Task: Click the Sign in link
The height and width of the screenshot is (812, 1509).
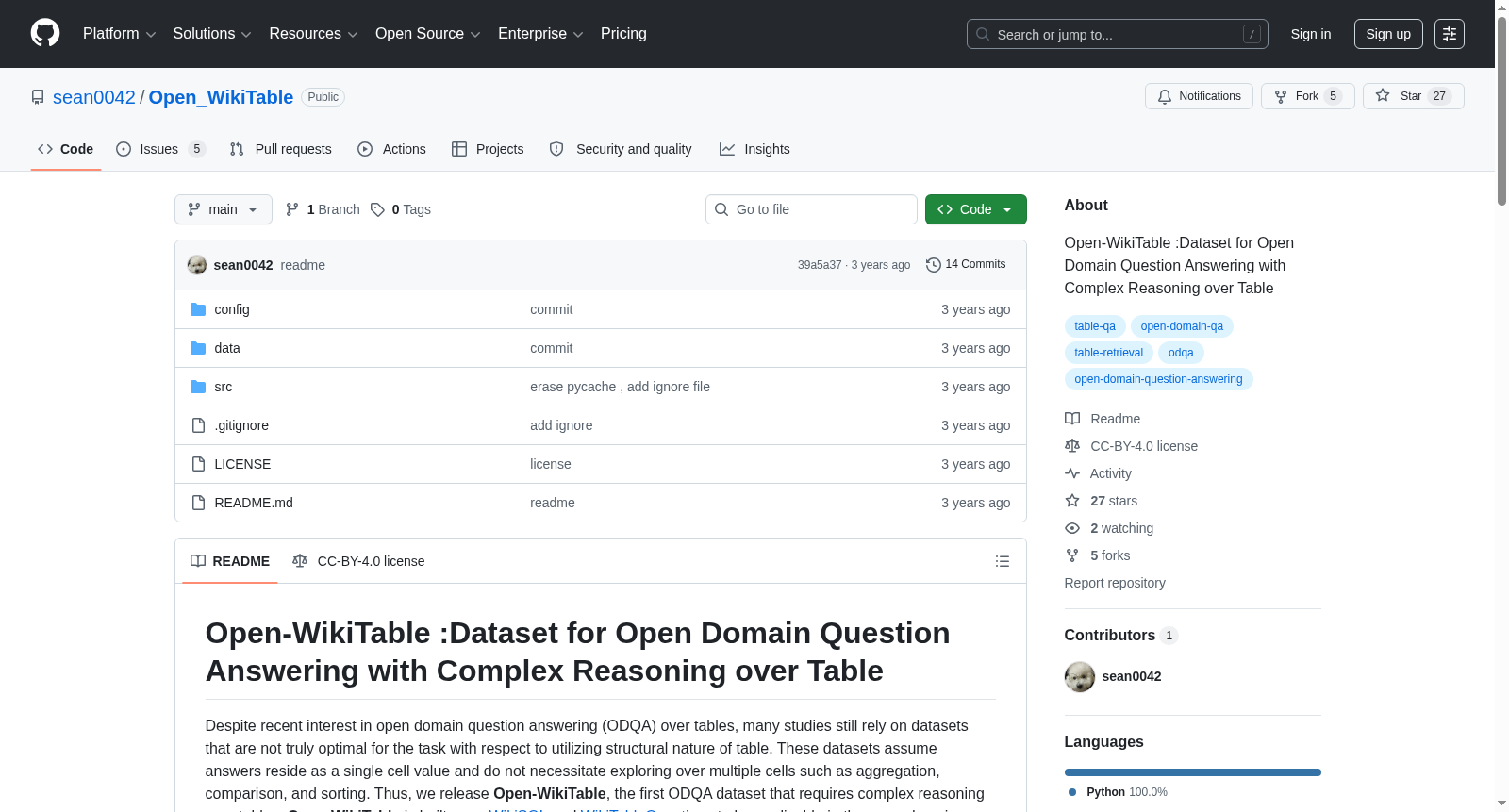Action: point(1311,34)
